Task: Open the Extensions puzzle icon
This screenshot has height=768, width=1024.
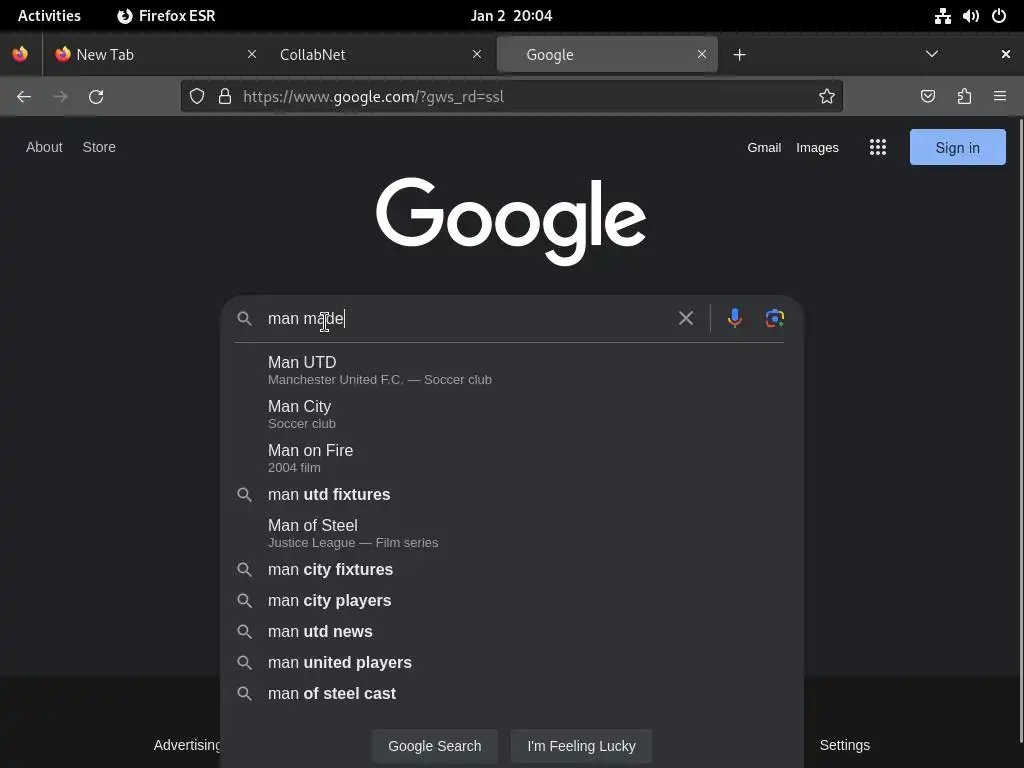Action: (x=964, y=97)
